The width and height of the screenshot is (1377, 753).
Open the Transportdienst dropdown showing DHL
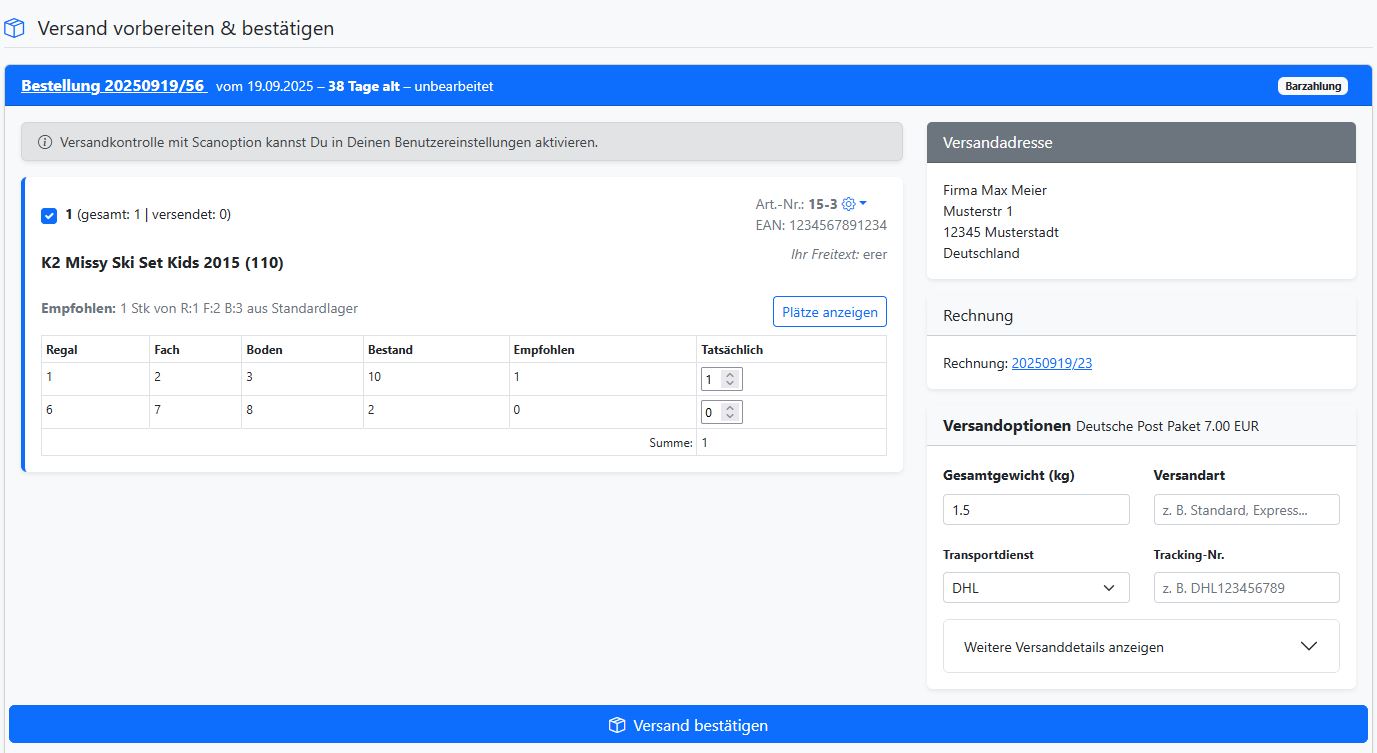point(1035,588)
